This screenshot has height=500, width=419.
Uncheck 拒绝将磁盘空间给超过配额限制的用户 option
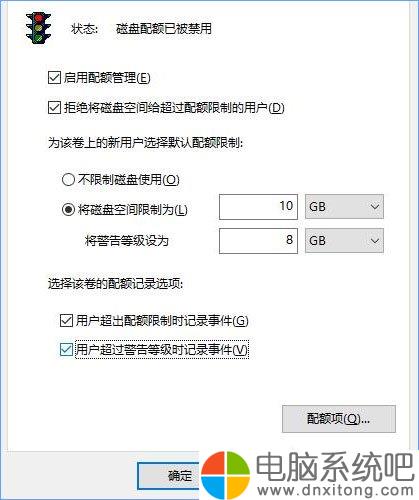coord(54,108)
